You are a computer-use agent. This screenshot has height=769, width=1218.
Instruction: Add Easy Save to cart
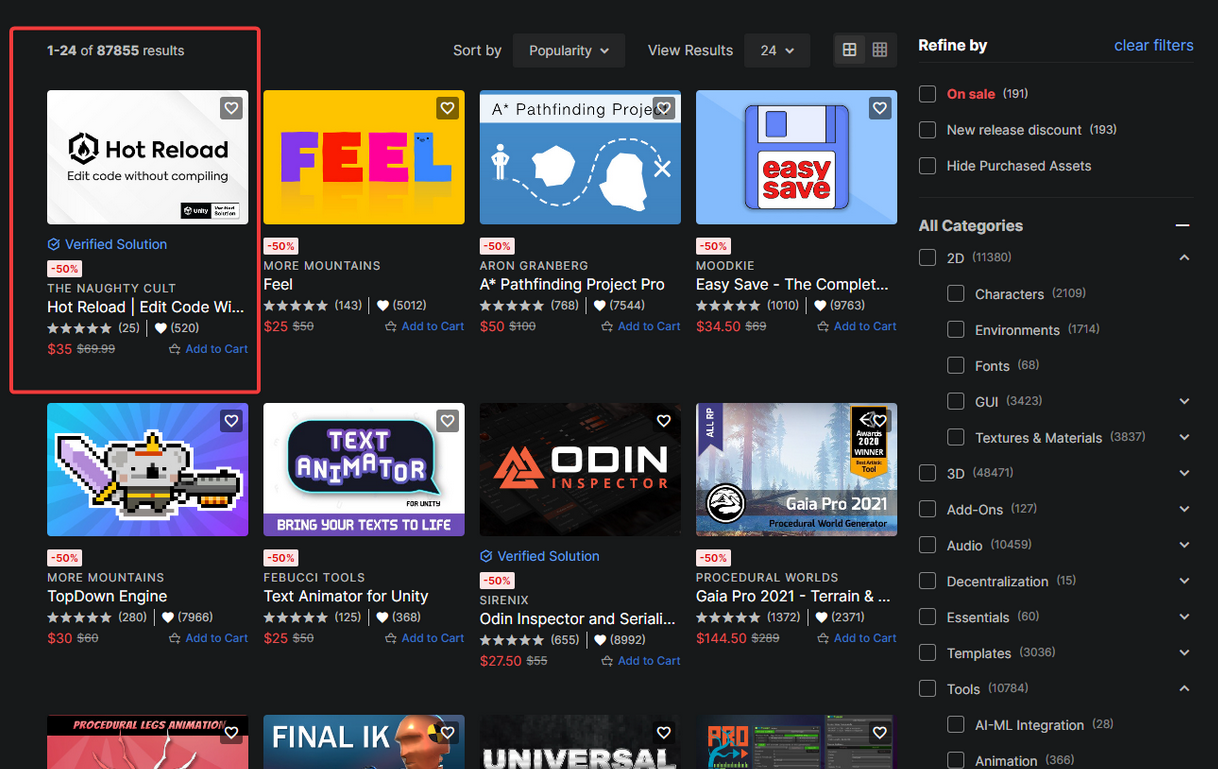tap(856, 326)
